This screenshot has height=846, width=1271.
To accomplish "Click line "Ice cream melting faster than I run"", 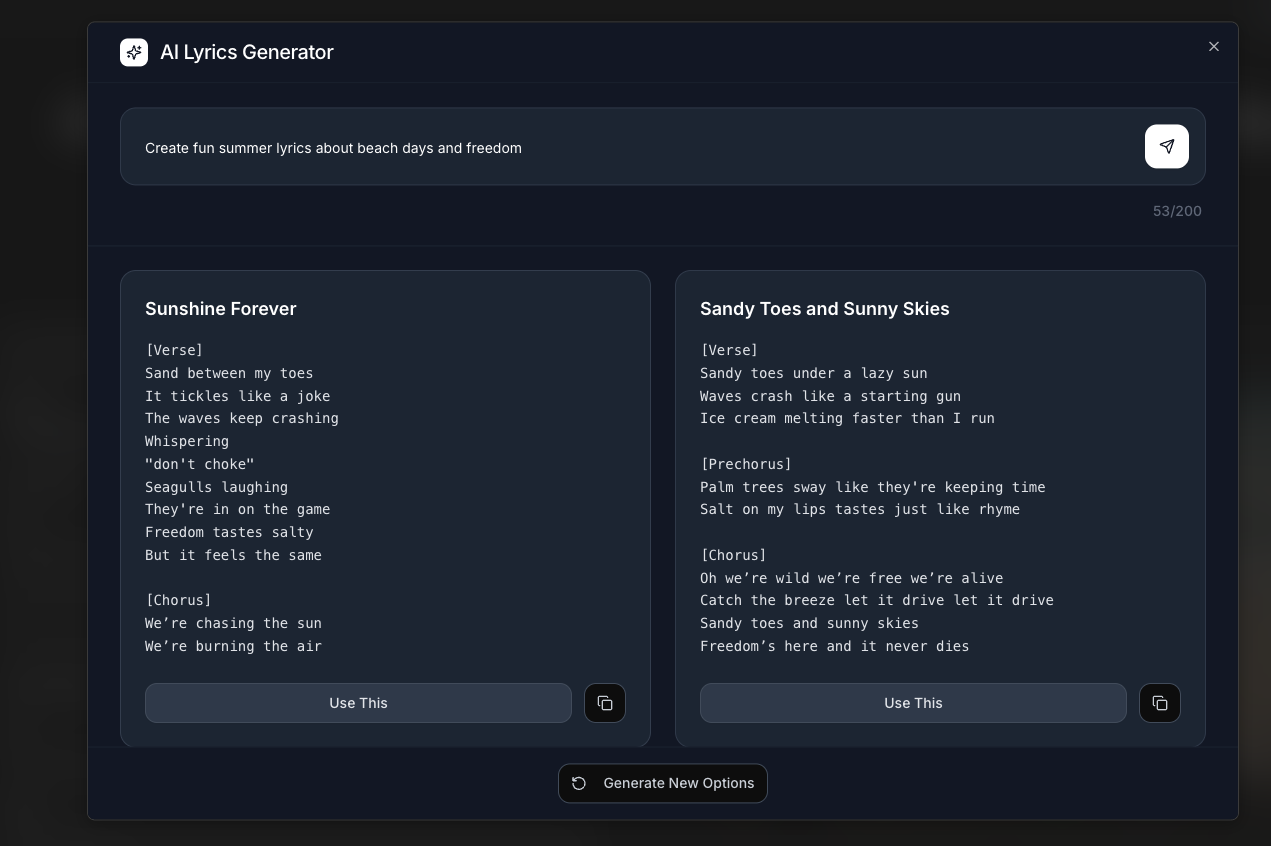I will click(847, 418).
